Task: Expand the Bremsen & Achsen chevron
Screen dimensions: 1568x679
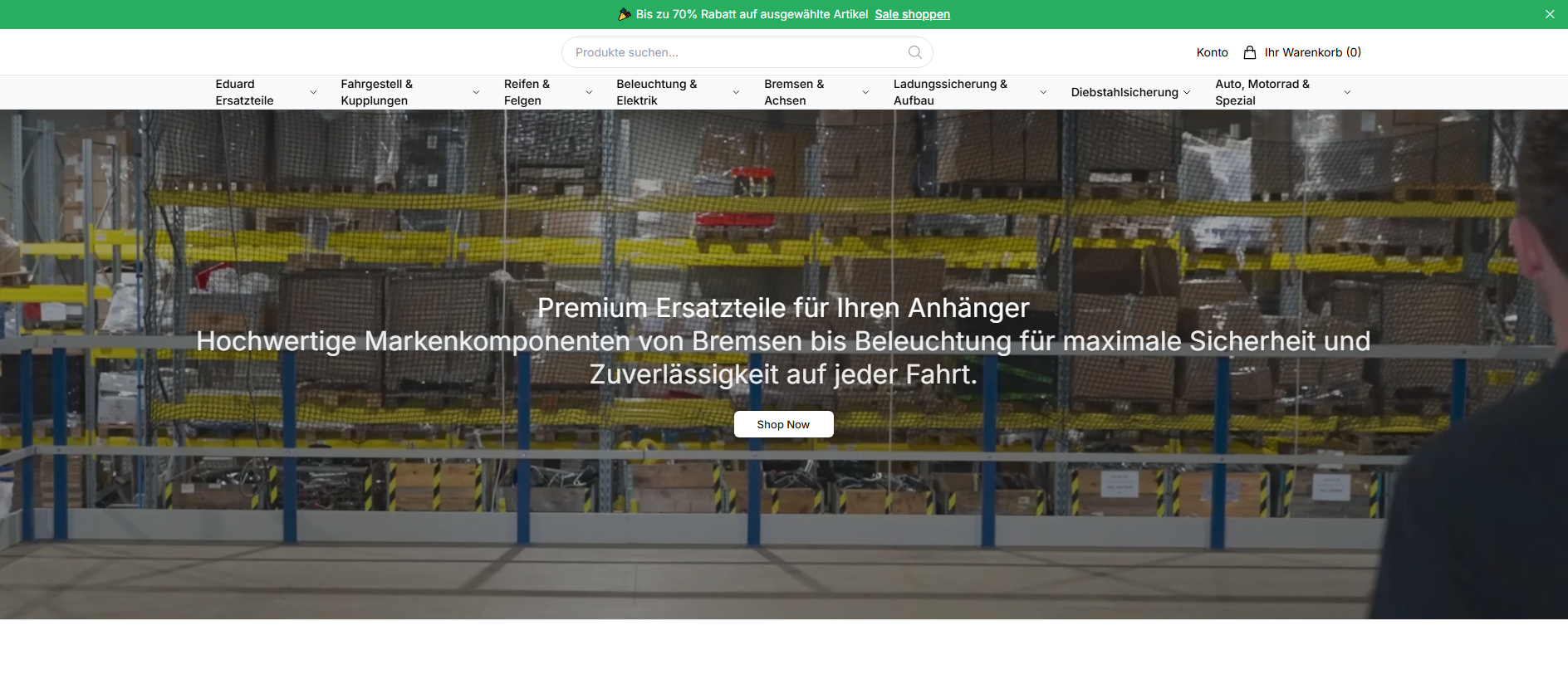Action: point(865,92)
